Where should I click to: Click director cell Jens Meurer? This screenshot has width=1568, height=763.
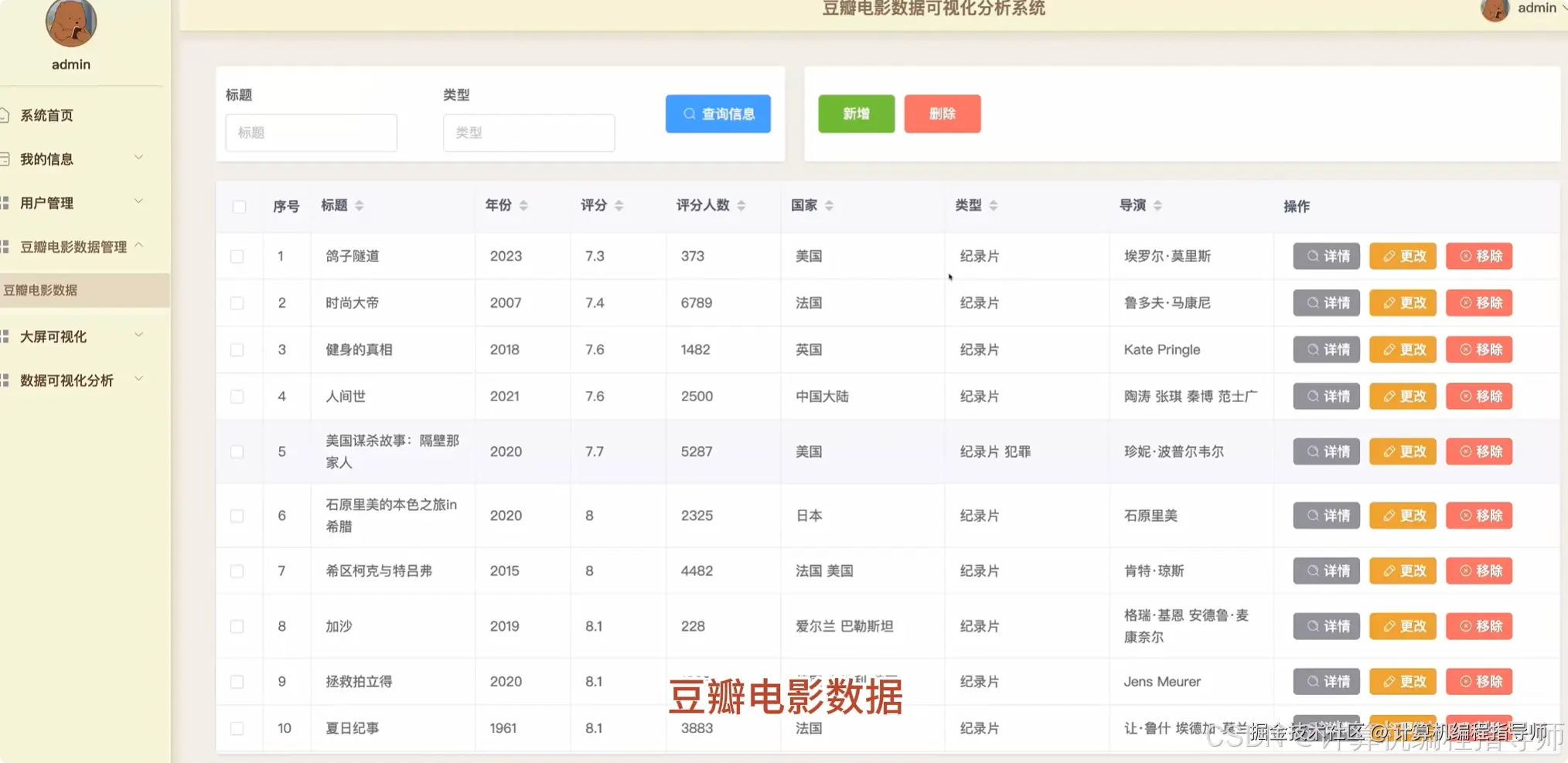pyautogui.click(x=1162, y=682)
